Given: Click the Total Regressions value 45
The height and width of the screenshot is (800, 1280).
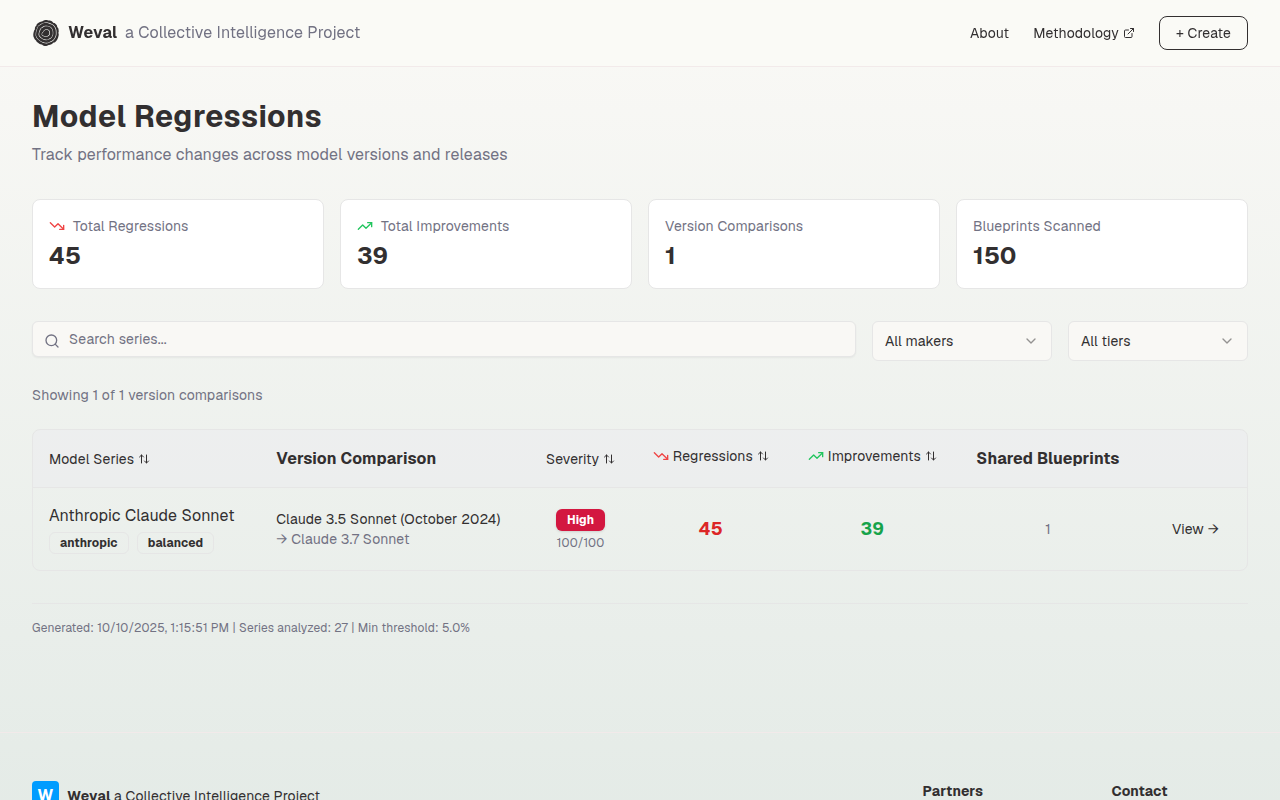Looking at the screenshot, I should click(65, 256).
